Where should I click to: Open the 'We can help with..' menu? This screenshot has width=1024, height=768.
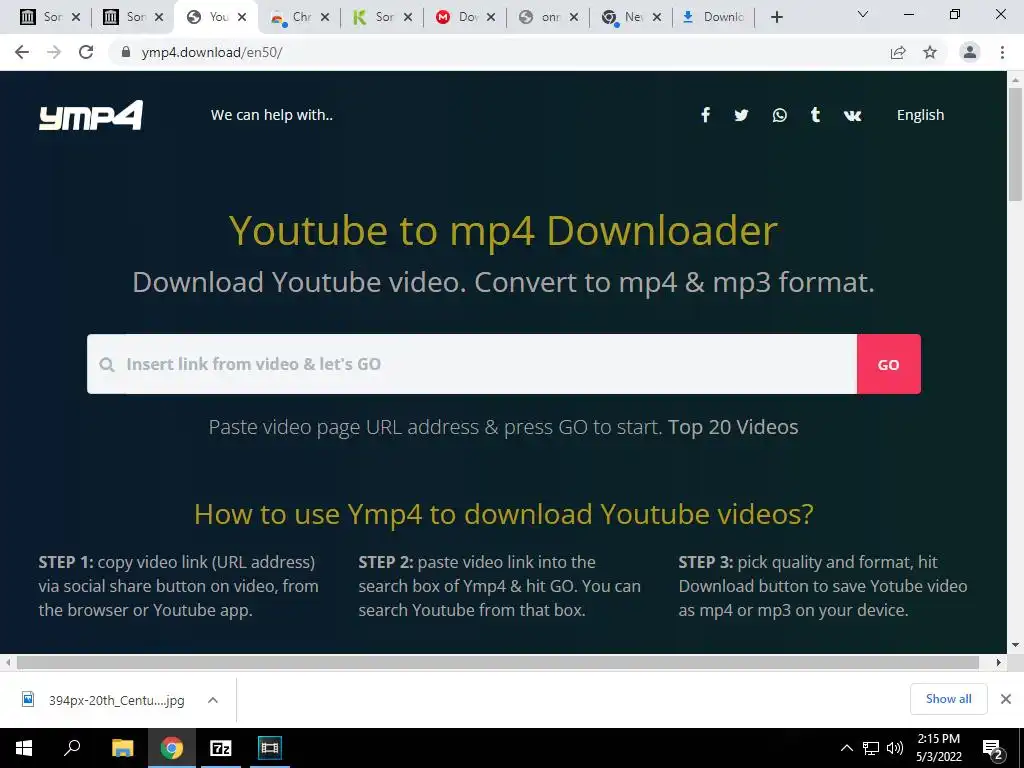pos(272,115)
